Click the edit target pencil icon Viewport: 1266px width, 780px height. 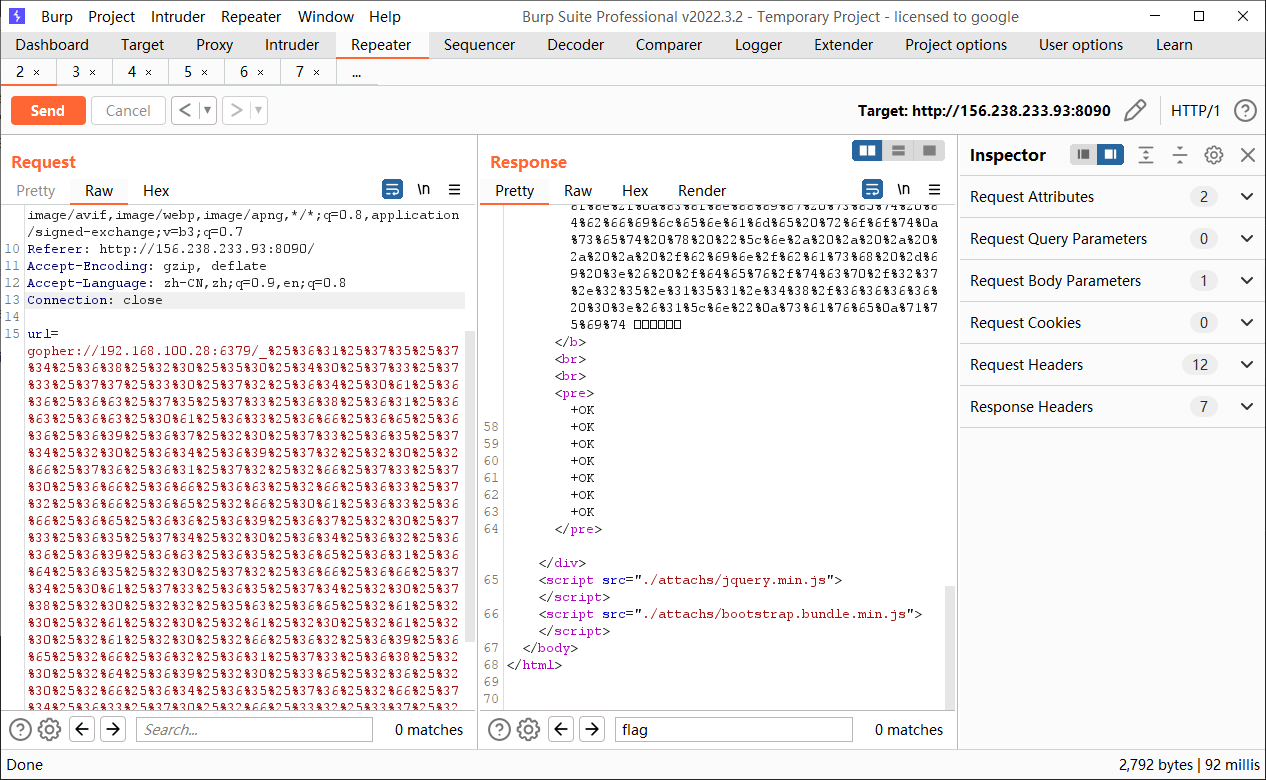(1135, 111)
